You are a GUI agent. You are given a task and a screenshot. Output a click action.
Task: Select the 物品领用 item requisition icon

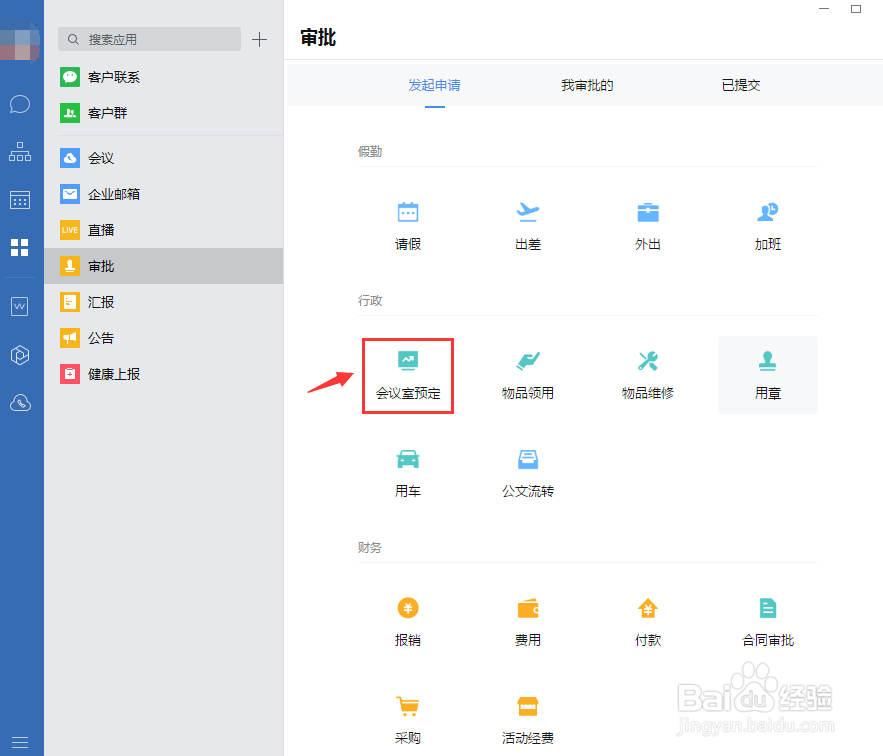(527, 373)
